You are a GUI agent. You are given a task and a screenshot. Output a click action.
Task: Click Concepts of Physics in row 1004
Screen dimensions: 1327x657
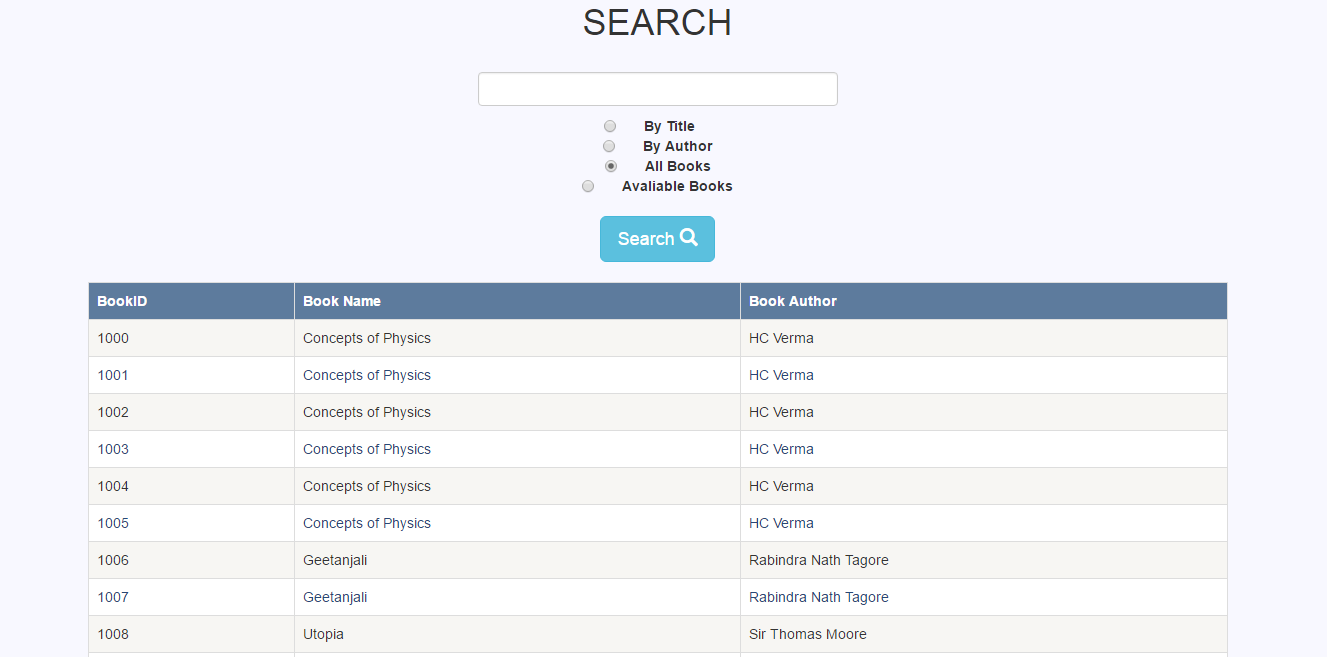click(x=367, y=486)
